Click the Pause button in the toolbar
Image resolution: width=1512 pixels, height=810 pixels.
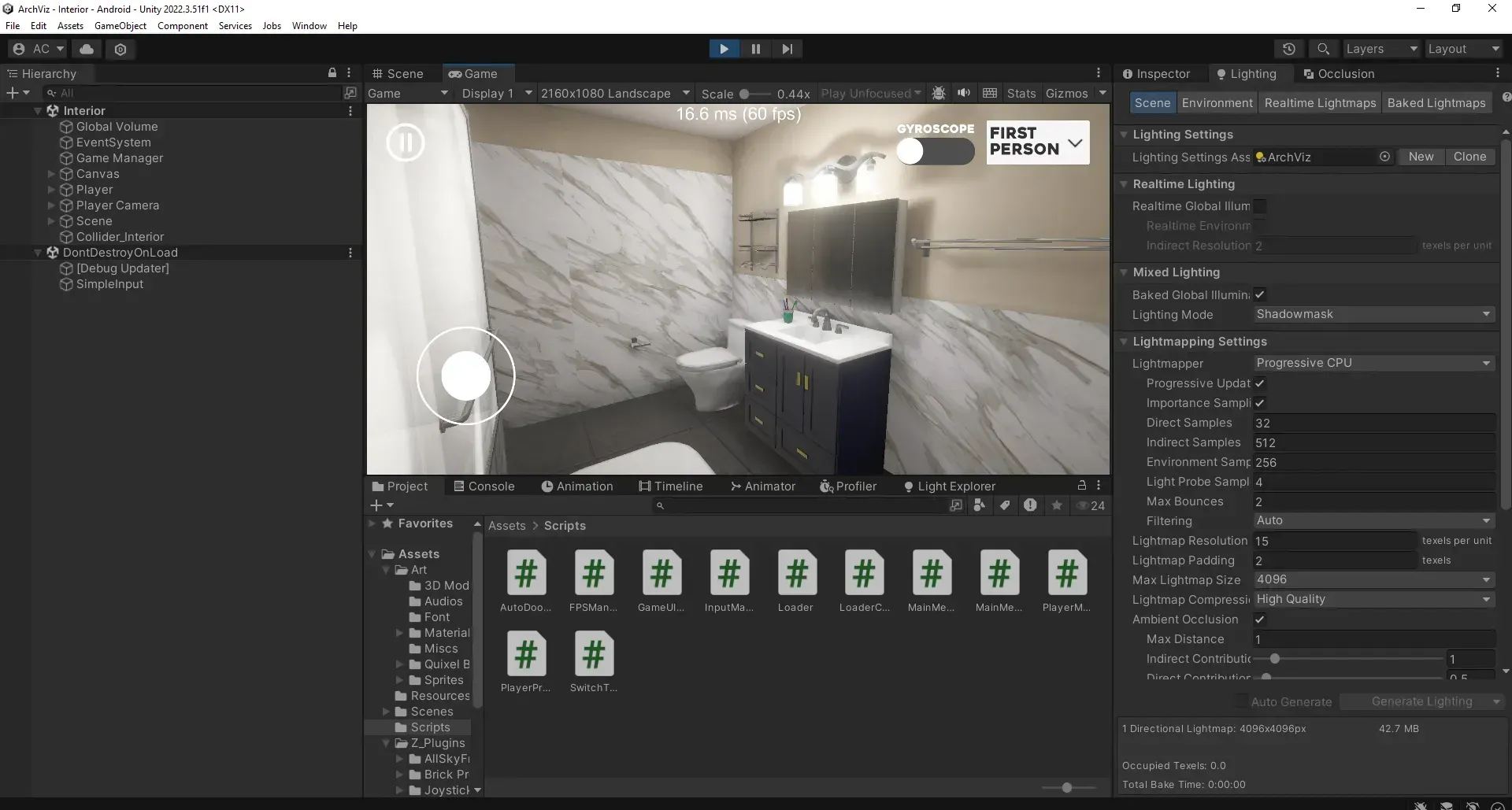755,49
